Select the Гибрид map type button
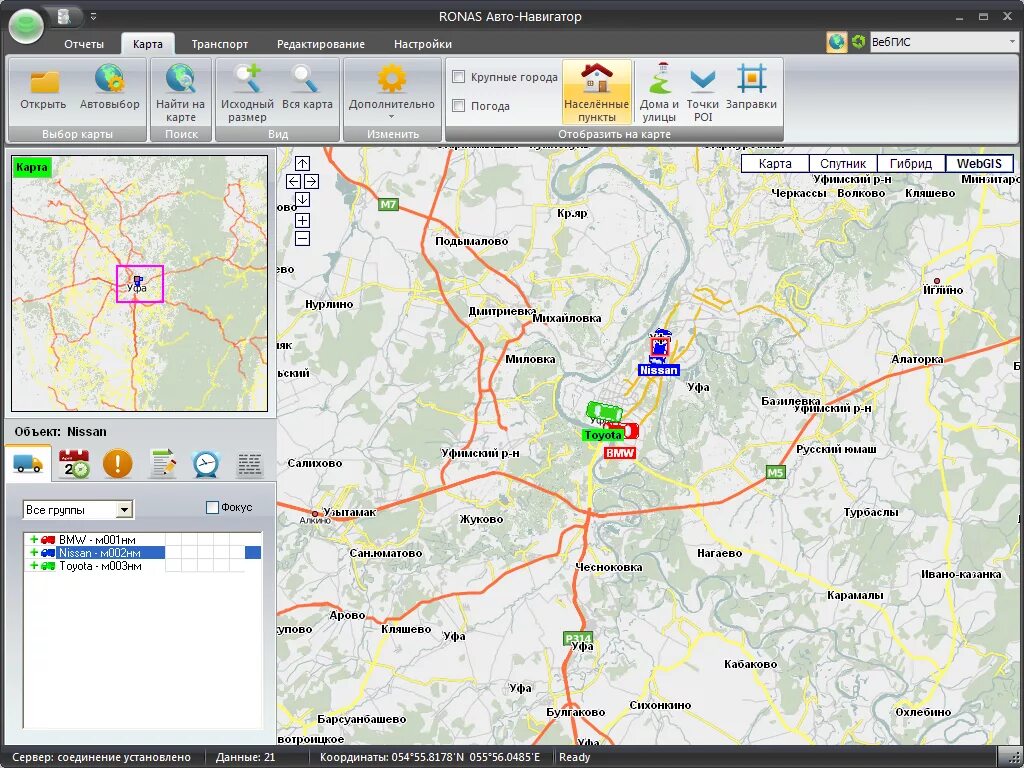Screen dimensions: 1024x768 pyautogui.click(x=911, y=164)
